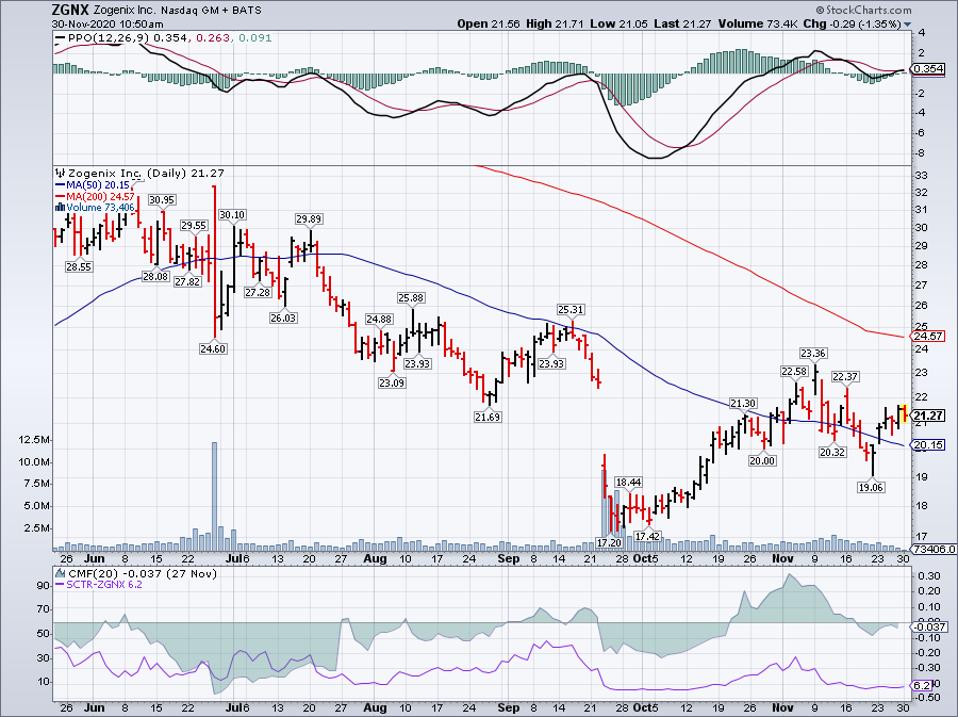Click the Chg -0.29 (-1.35%) value
The height and width of the screenshot is (717, 958).
pyautogui.click(x=852, y=24)
